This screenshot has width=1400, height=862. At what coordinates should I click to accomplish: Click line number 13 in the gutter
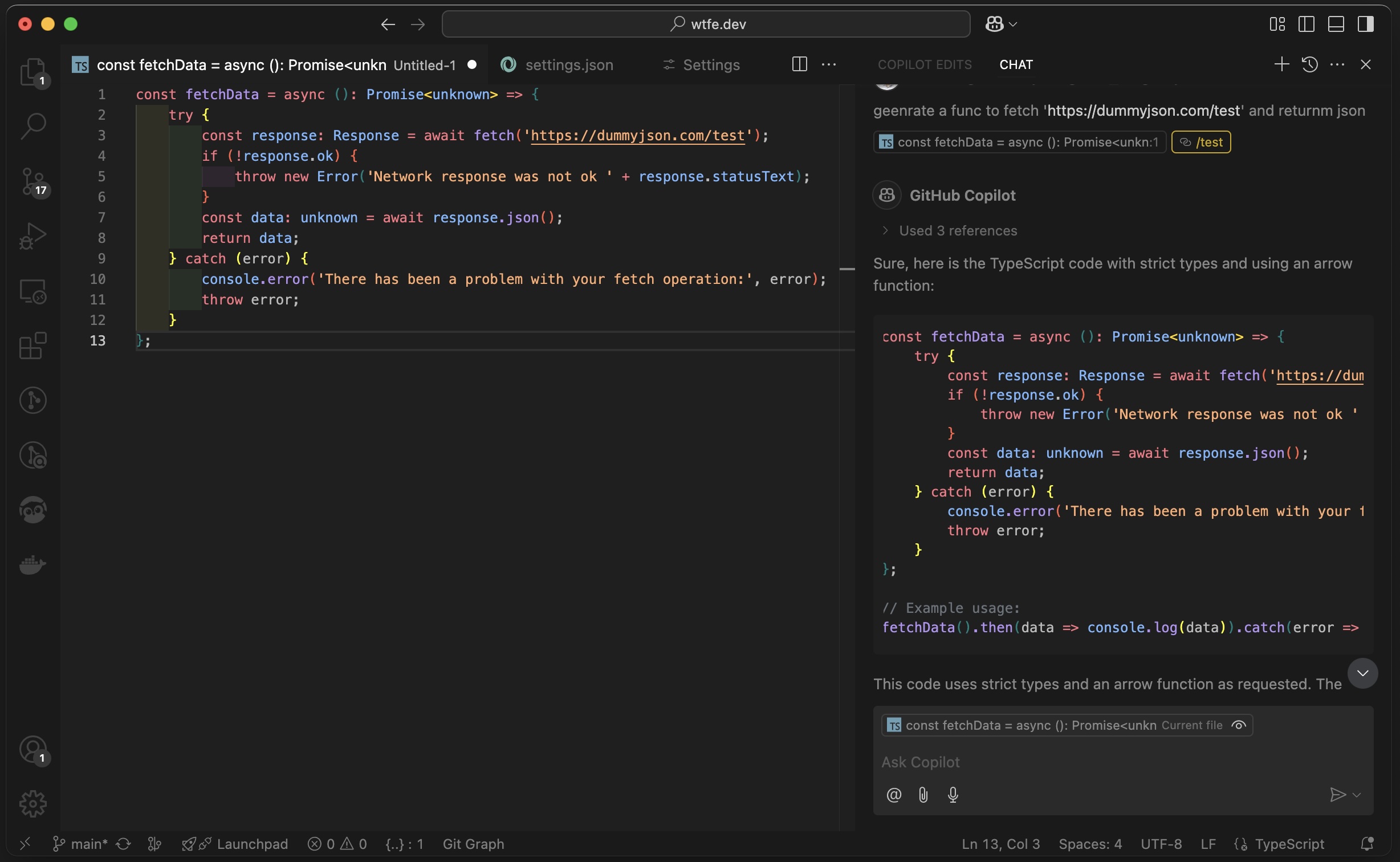[x=97, y=340]
